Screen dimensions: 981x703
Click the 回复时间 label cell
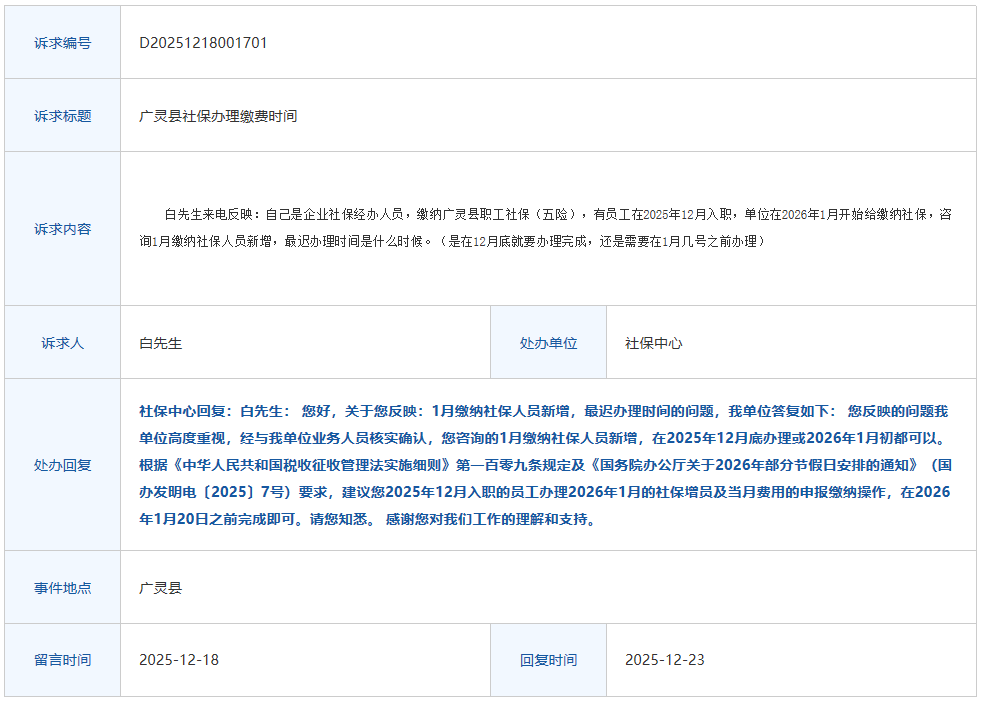pyautogui.click(x=548, y=660)
